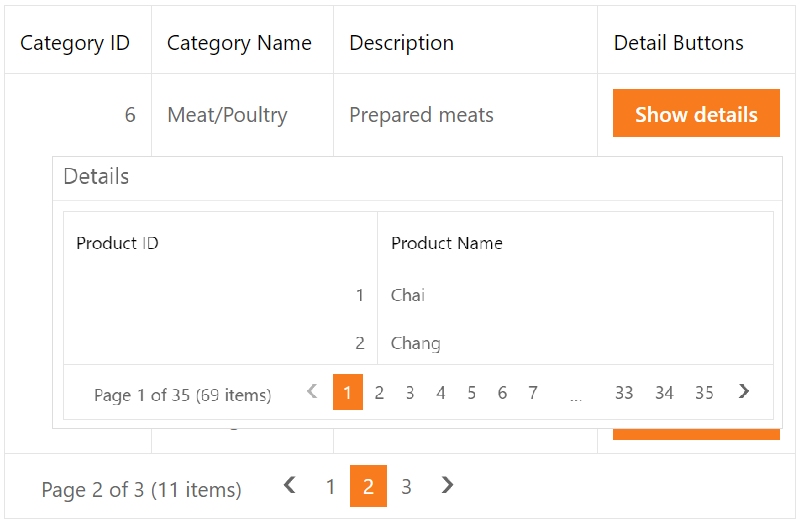Go to page 3 in main pager
800x522 pixels.
pos(406,488)
